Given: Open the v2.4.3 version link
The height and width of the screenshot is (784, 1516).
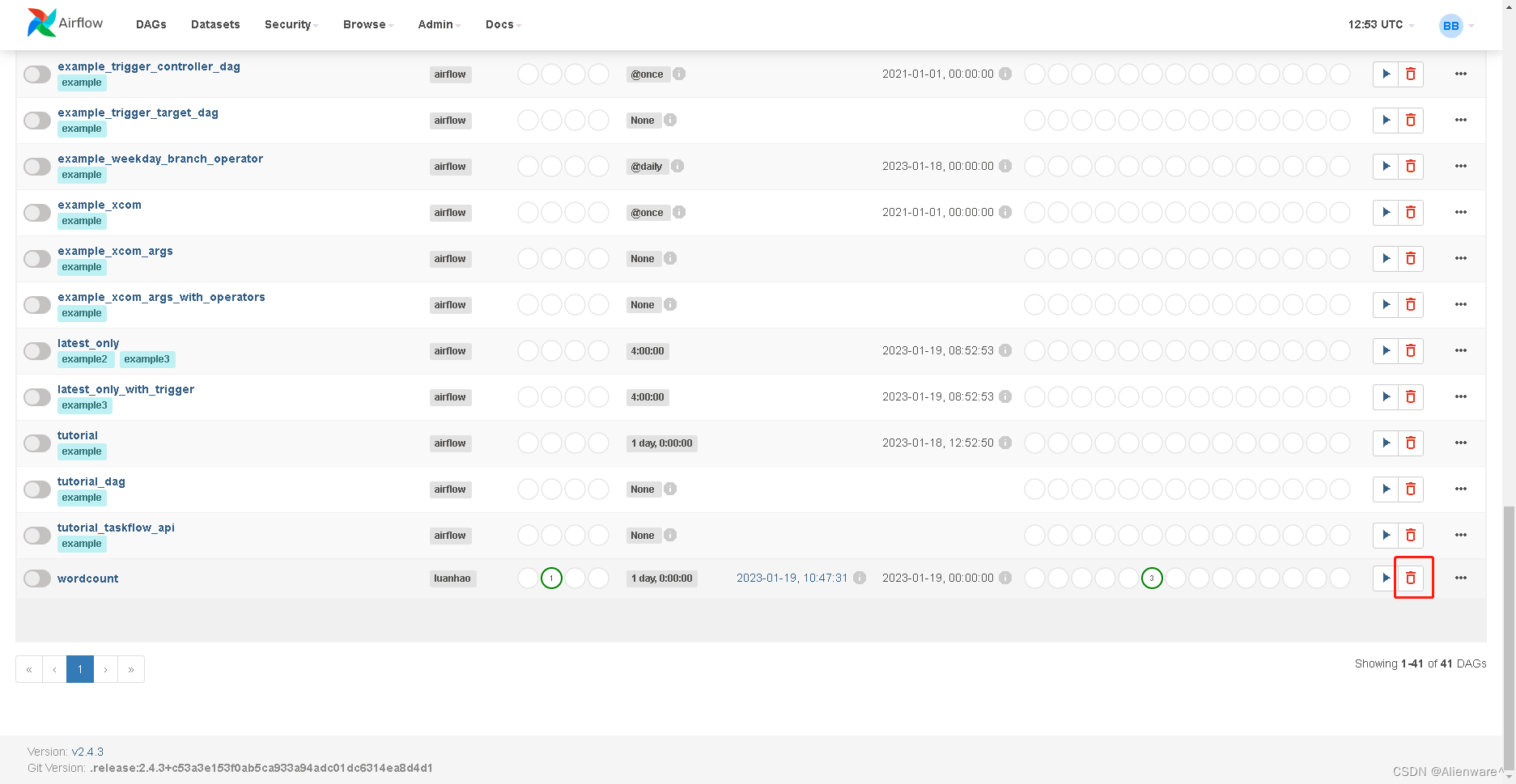Looking at the screenshot, I should point(87,752).
